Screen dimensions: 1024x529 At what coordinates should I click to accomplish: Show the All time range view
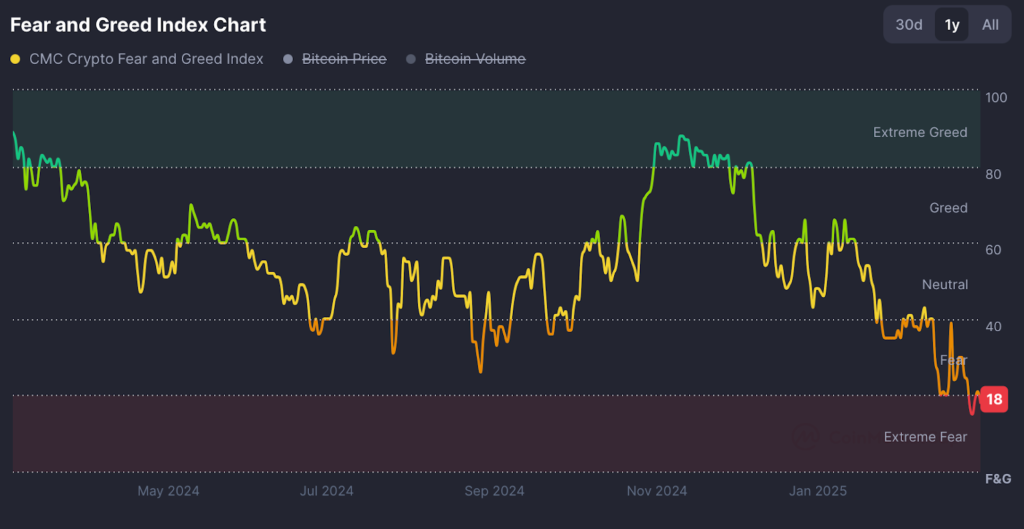[989, 24]
